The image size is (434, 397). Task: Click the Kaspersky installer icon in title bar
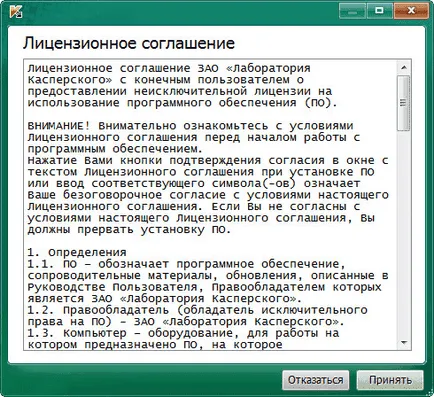coord(16,11)
